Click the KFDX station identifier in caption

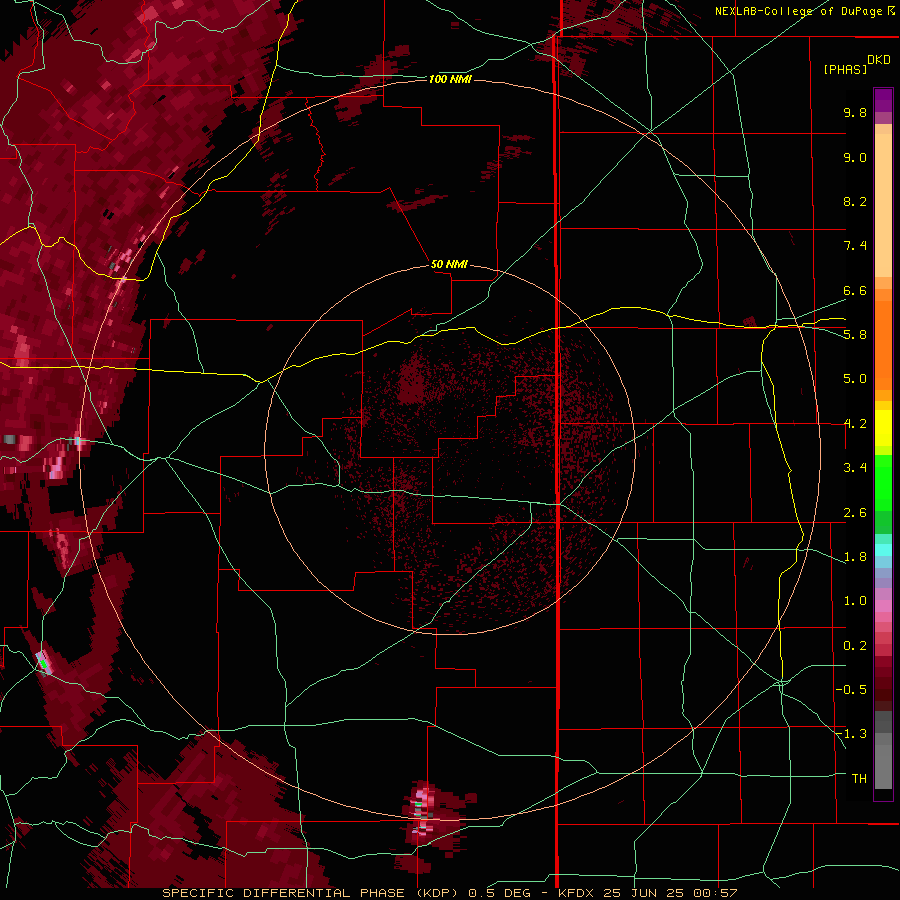click(x=577, y=893)
